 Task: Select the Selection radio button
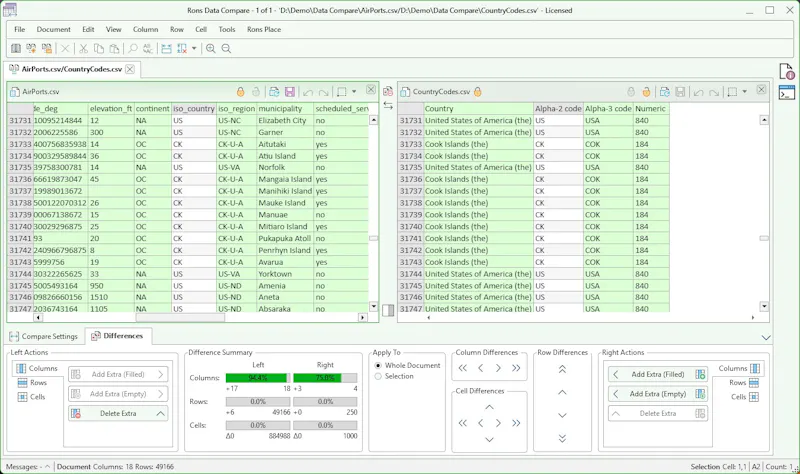click(378, 377)
